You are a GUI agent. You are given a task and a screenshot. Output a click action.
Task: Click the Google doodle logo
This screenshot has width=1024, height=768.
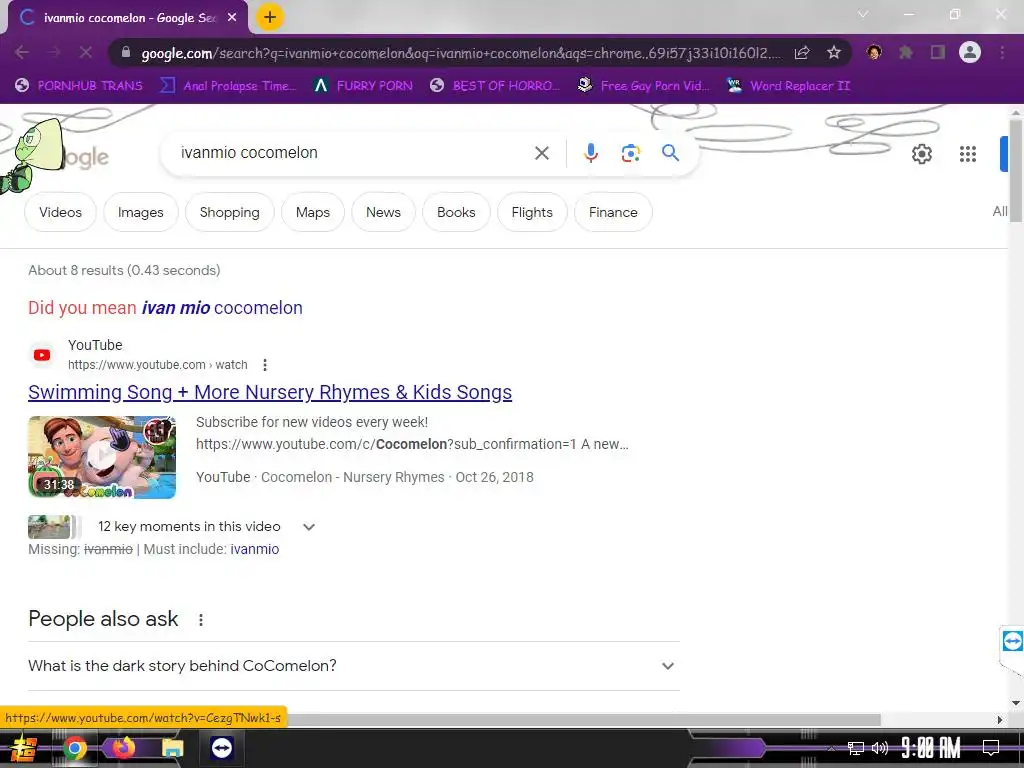coord(56,155)
